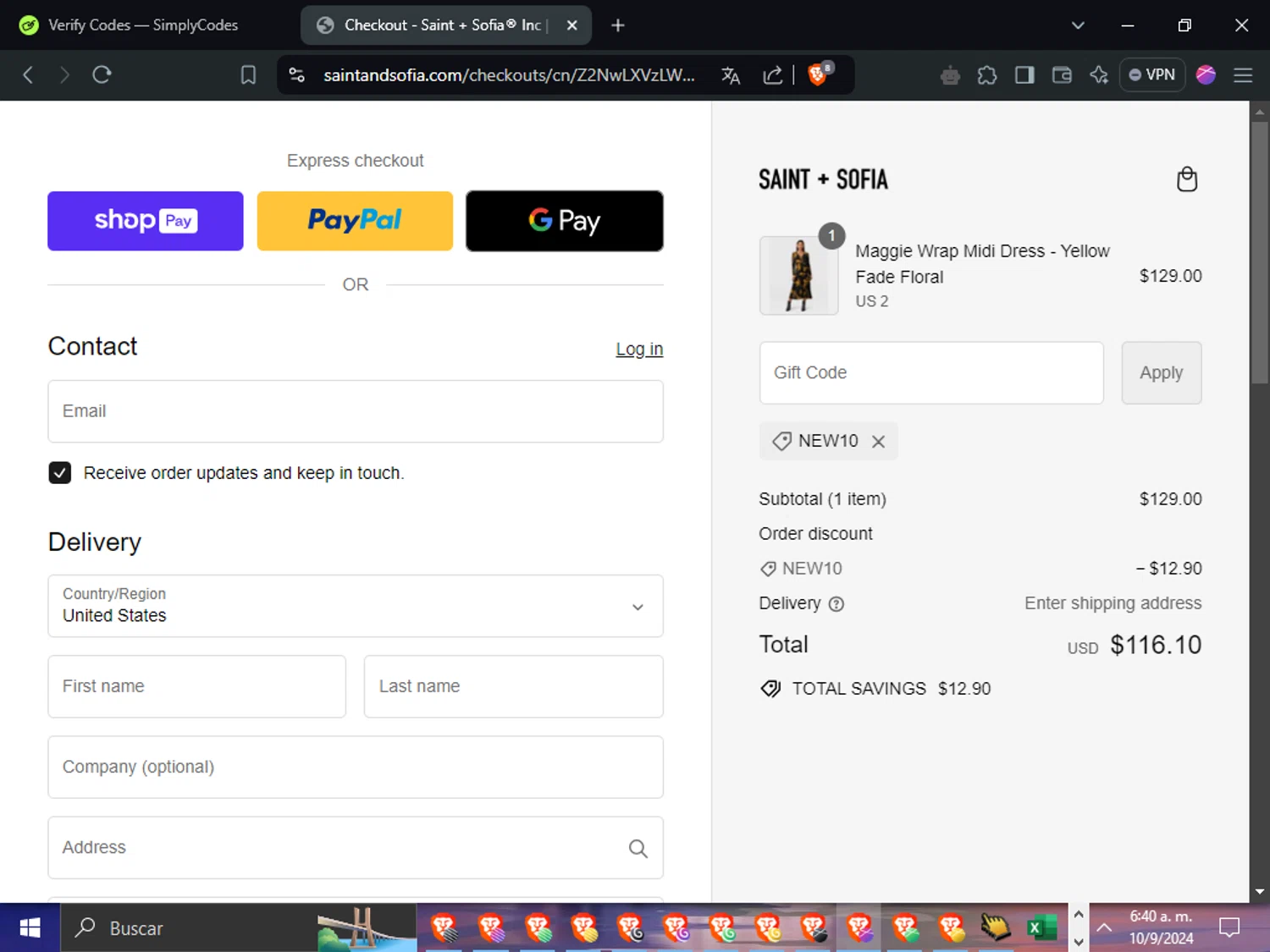Open the notifications center icon

[1229, 928]
